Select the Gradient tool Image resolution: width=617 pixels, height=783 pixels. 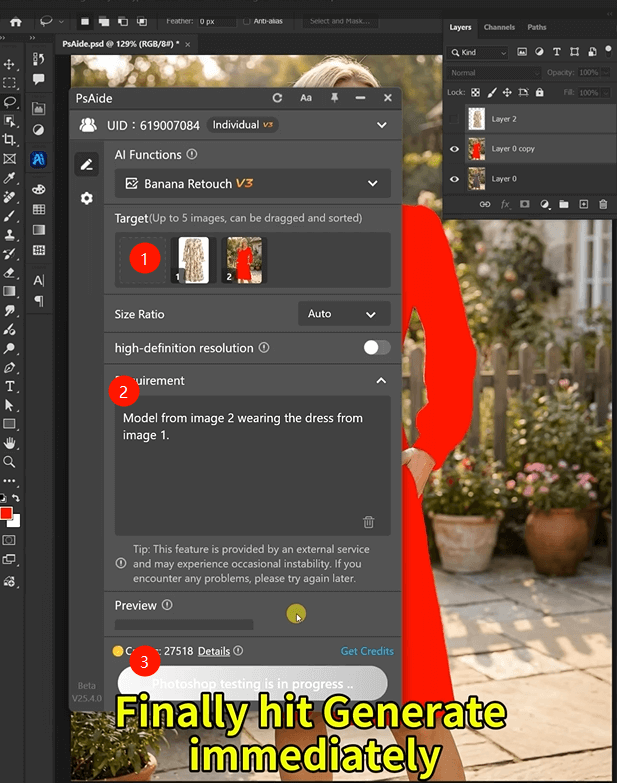9,291
